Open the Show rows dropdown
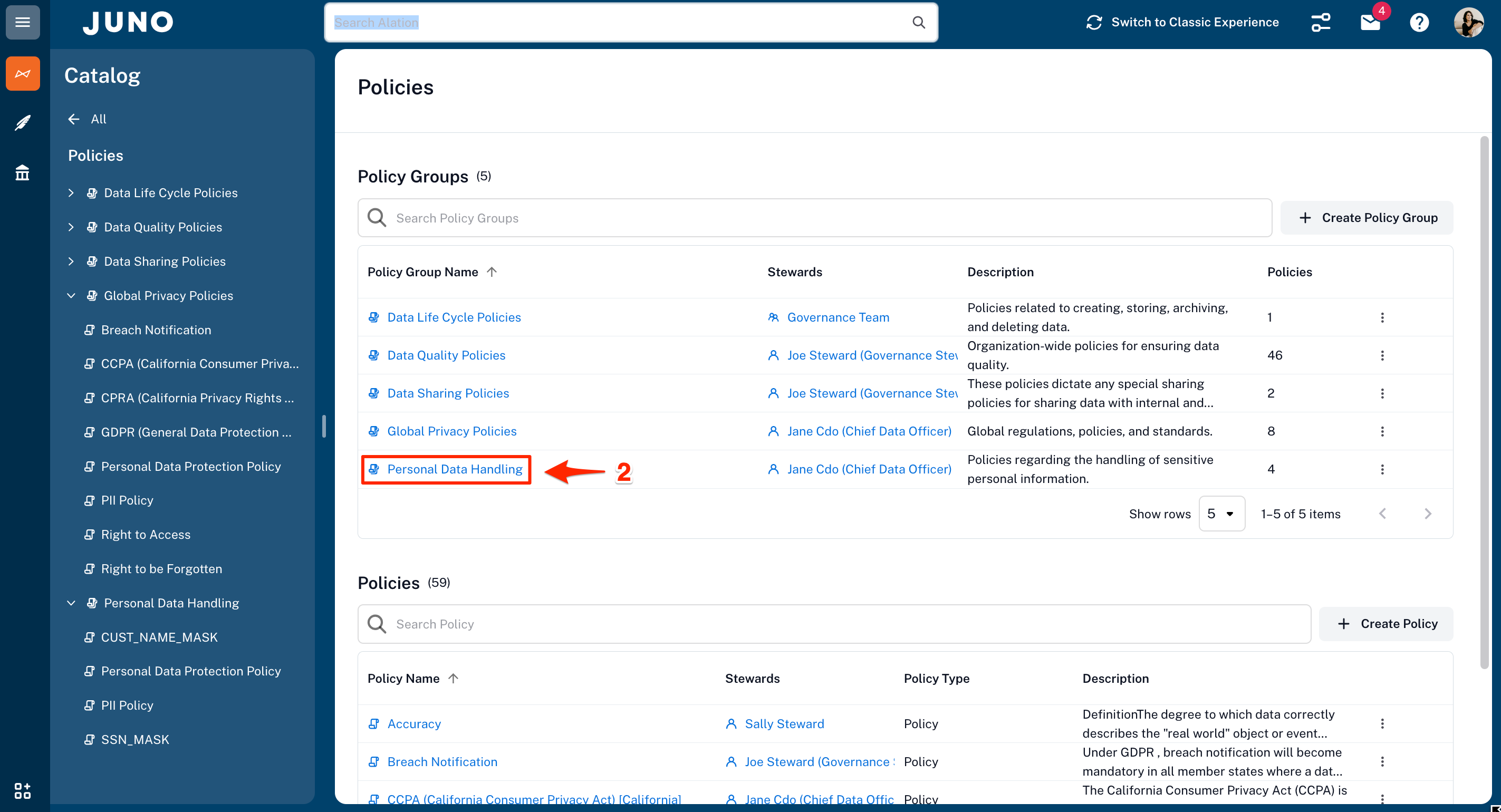Screen dimensions: 1501x812 click(x=1221, y=514)
